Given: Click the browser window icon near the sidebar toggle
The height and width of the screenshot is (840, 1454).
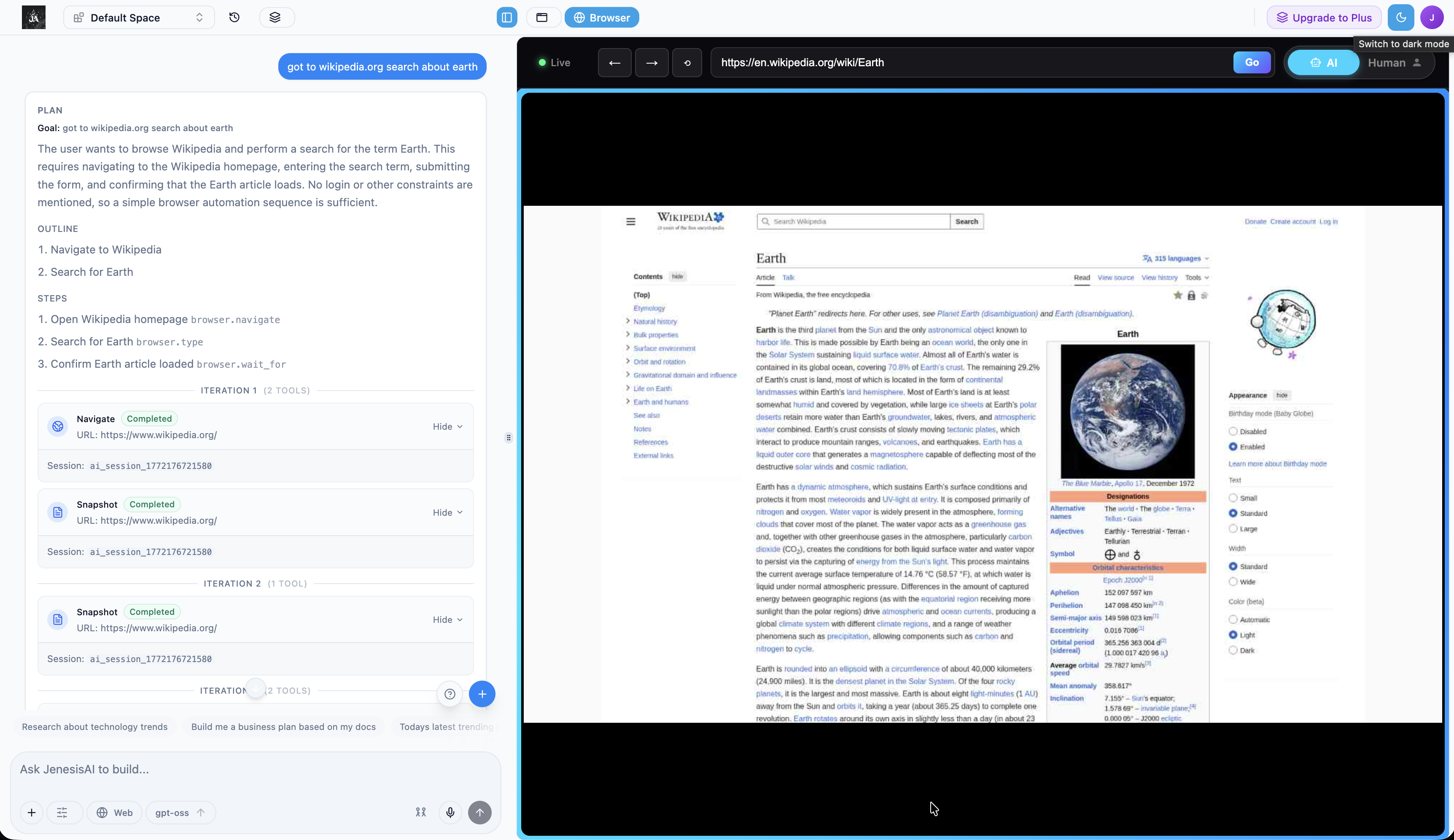Looking at the screenshot, I should coord(541,17).
